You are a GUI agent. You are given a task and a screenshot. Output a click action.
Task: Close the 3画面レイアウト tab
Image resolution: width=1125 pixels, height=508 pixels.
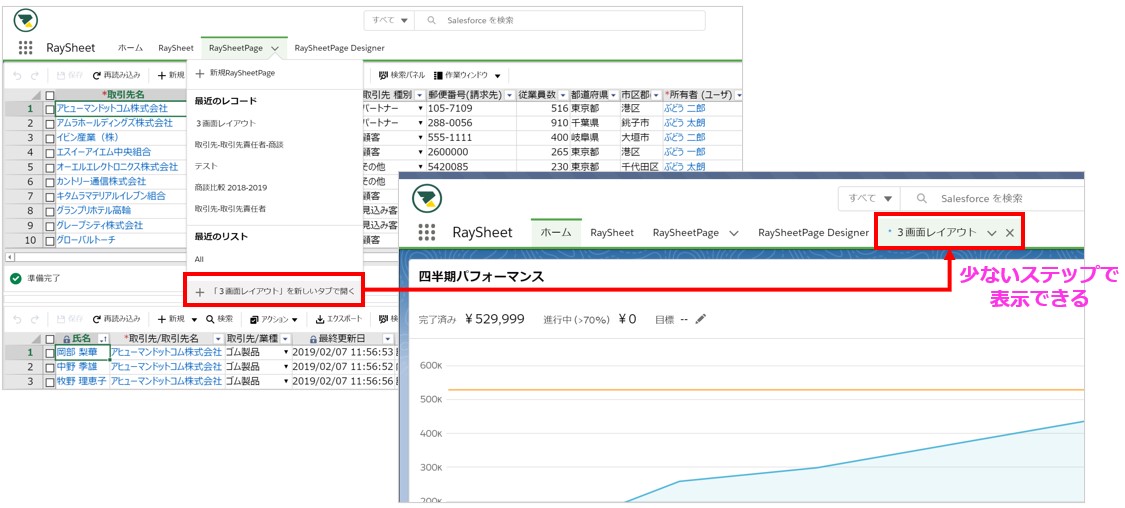click(x=1009, y=232)
